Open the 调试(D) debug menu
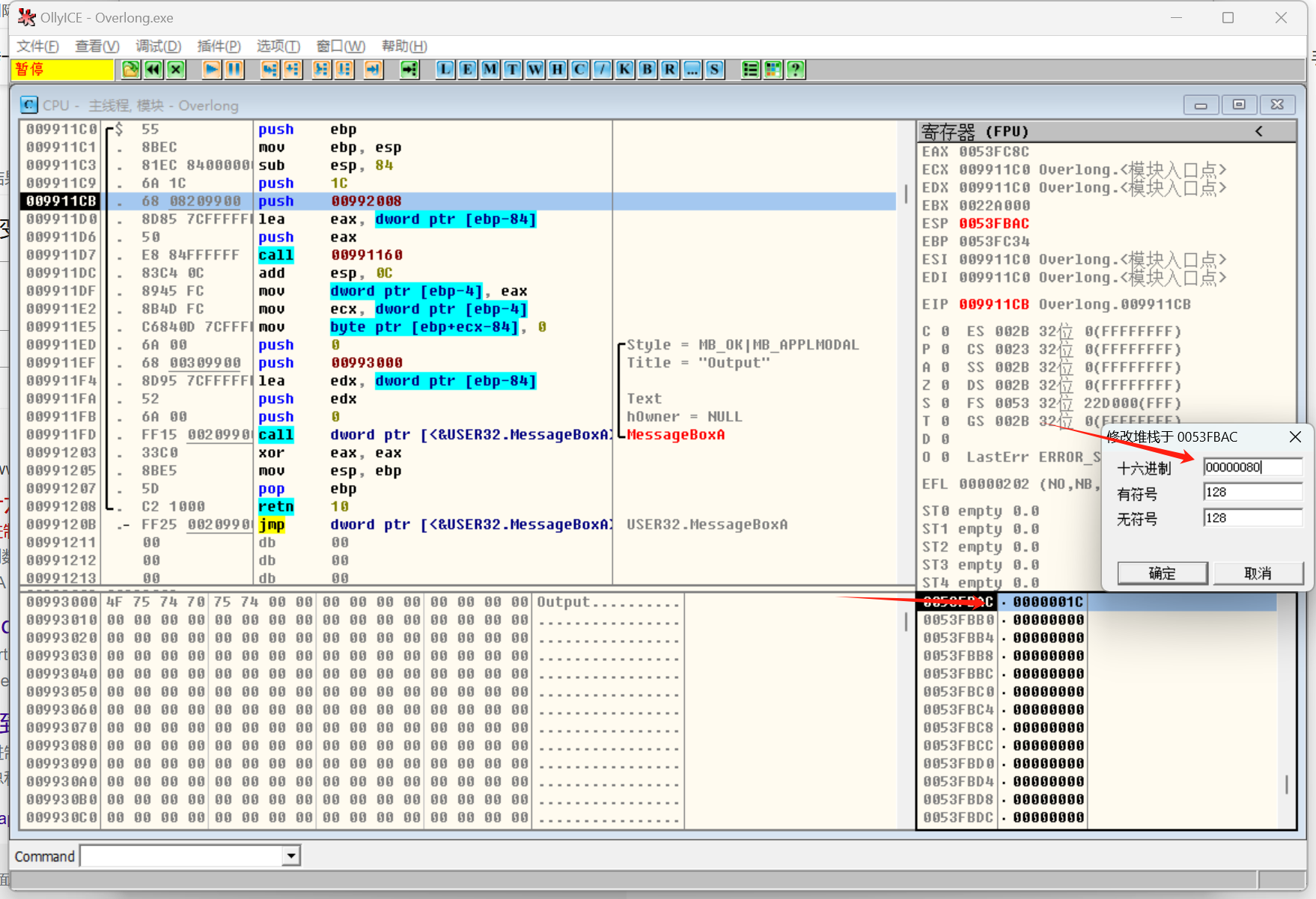This screenshot has height=899, width=1316. click(158, 46)
